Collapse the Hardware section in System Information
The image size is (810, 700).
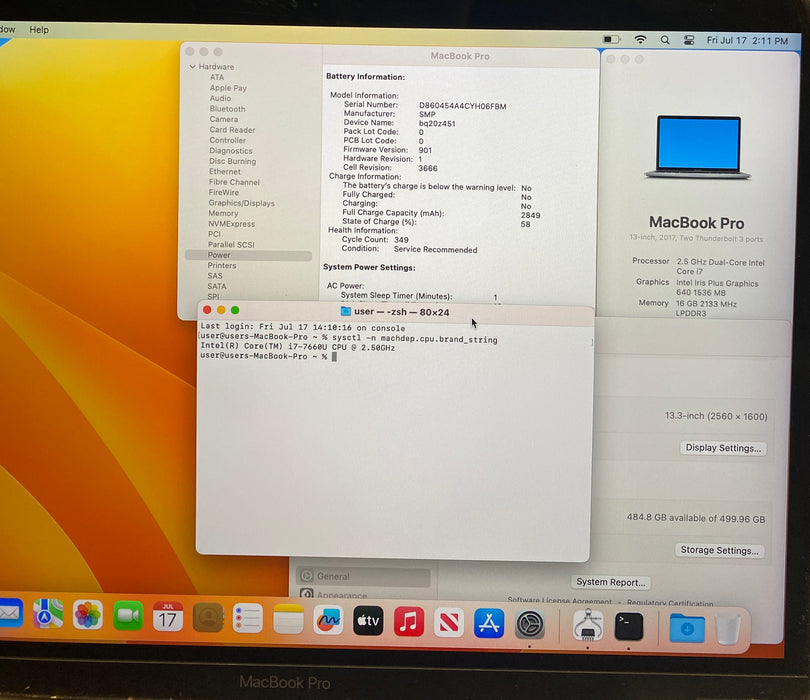click(x=192, y=67)
